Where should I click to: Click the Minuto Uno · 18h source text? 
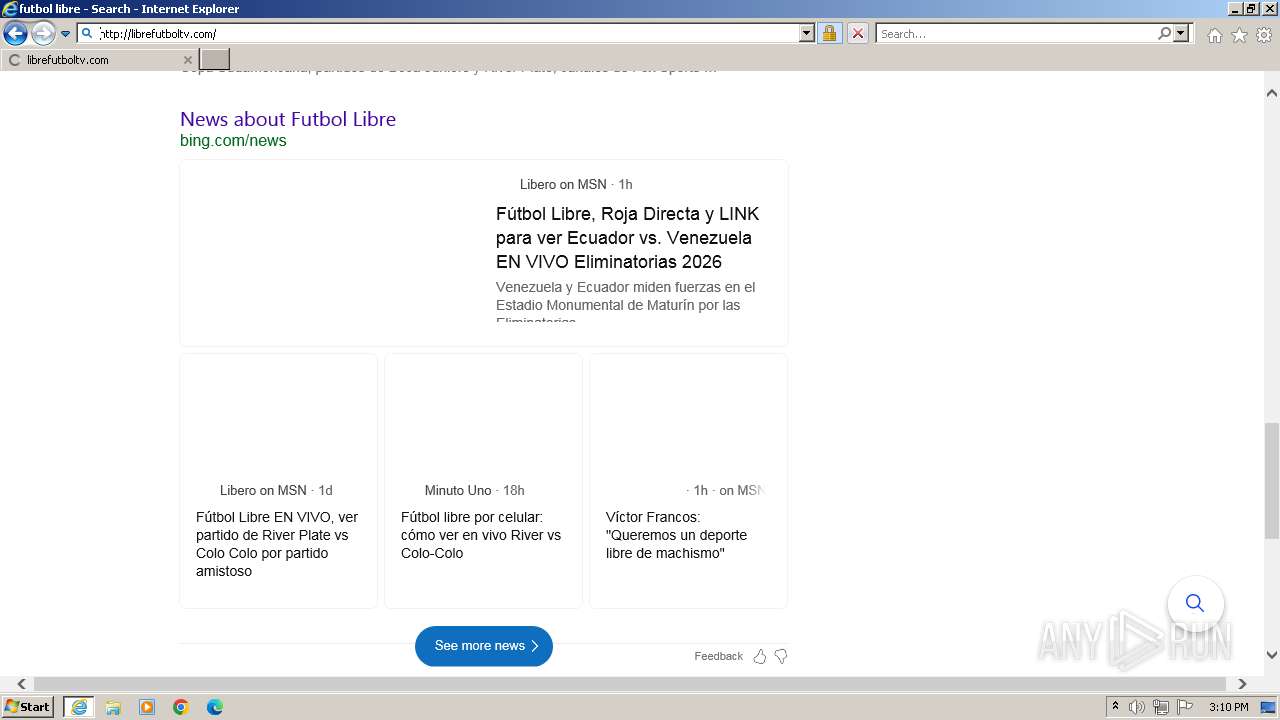tap(474, 491)
